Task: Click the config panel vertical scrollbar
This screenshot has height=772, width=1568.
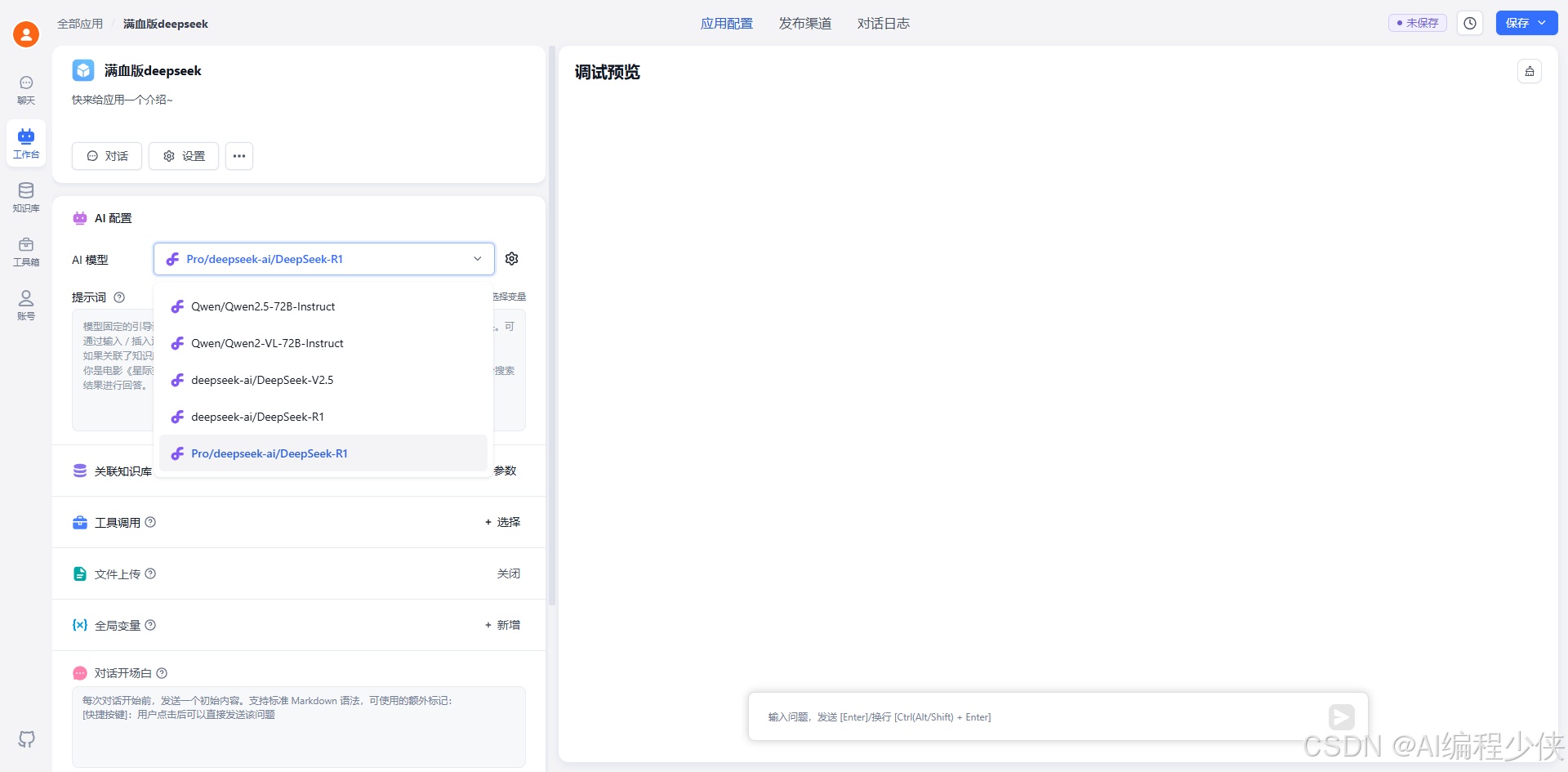Action: coord(552,327)
